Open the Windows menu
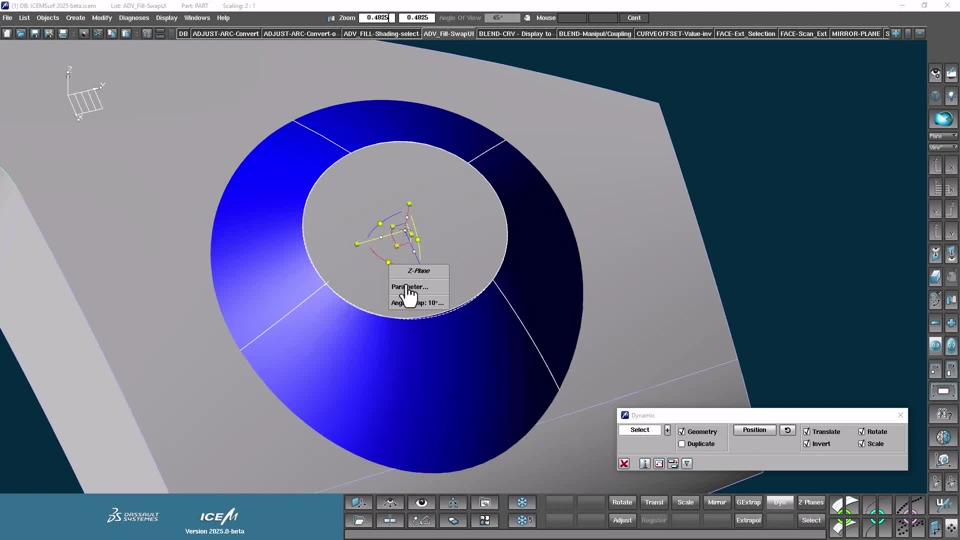The image size is (960, 540). pos(197,18)
